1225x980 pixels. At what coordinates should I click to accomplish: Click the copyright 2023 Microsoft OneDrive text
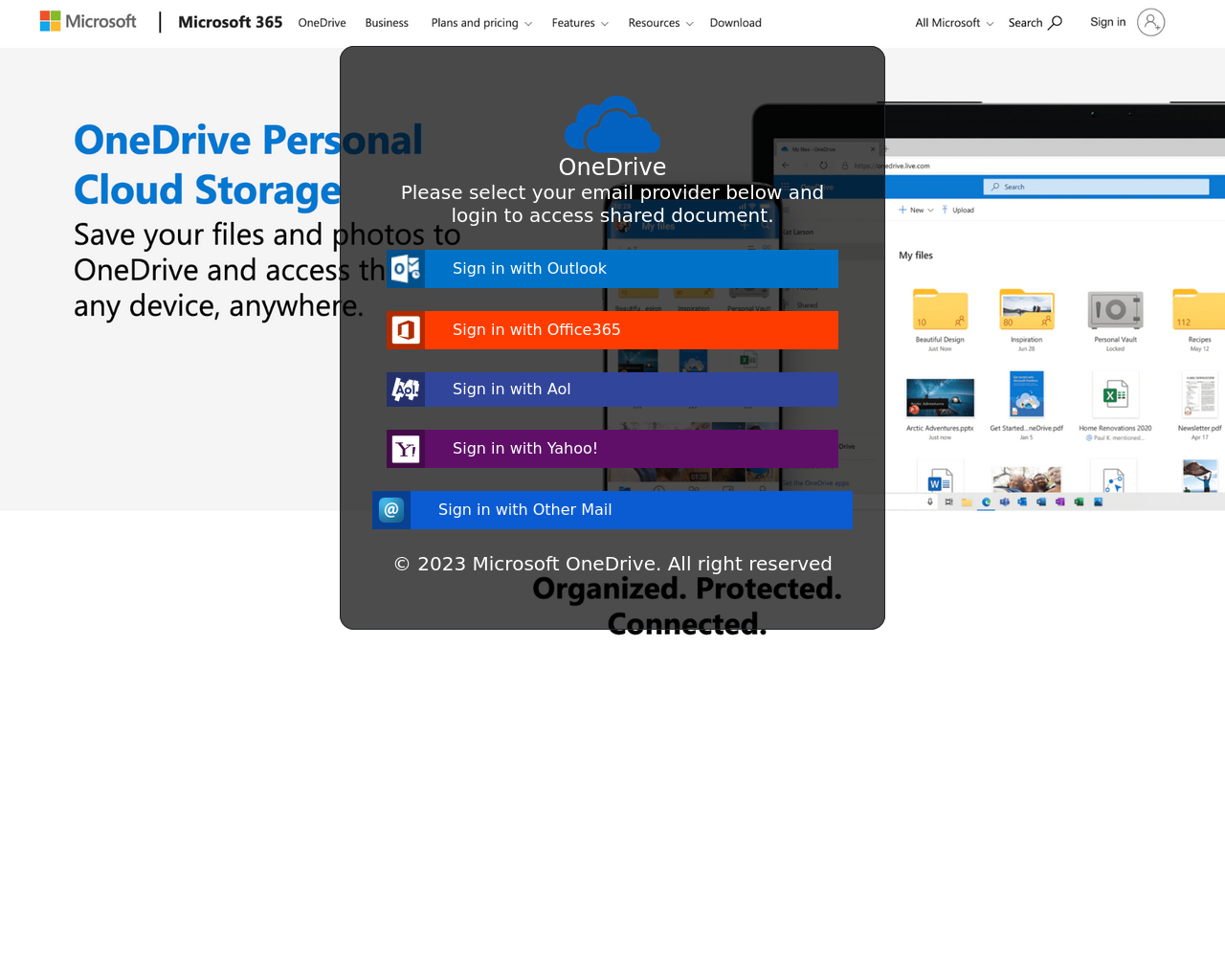612,564
